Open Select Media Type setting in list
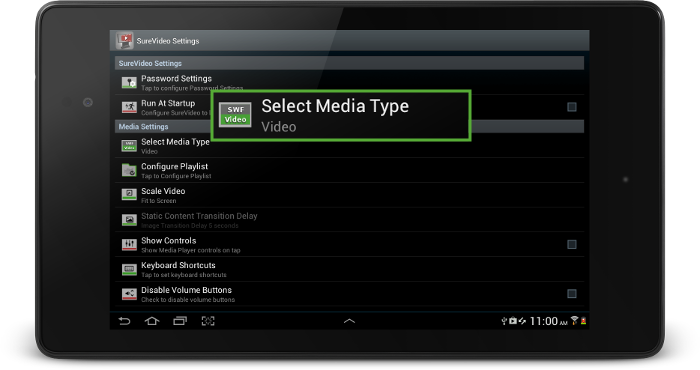The width and height of the screenshot is (700, 370). click(350, 146)
